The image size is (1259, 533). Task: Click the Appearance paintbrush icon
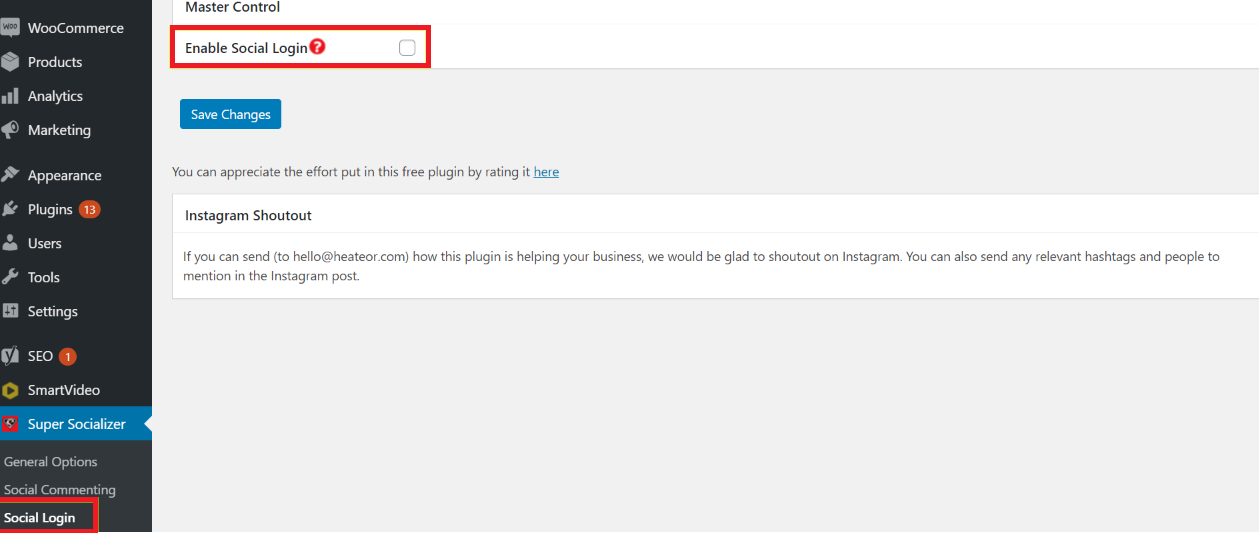10,175
